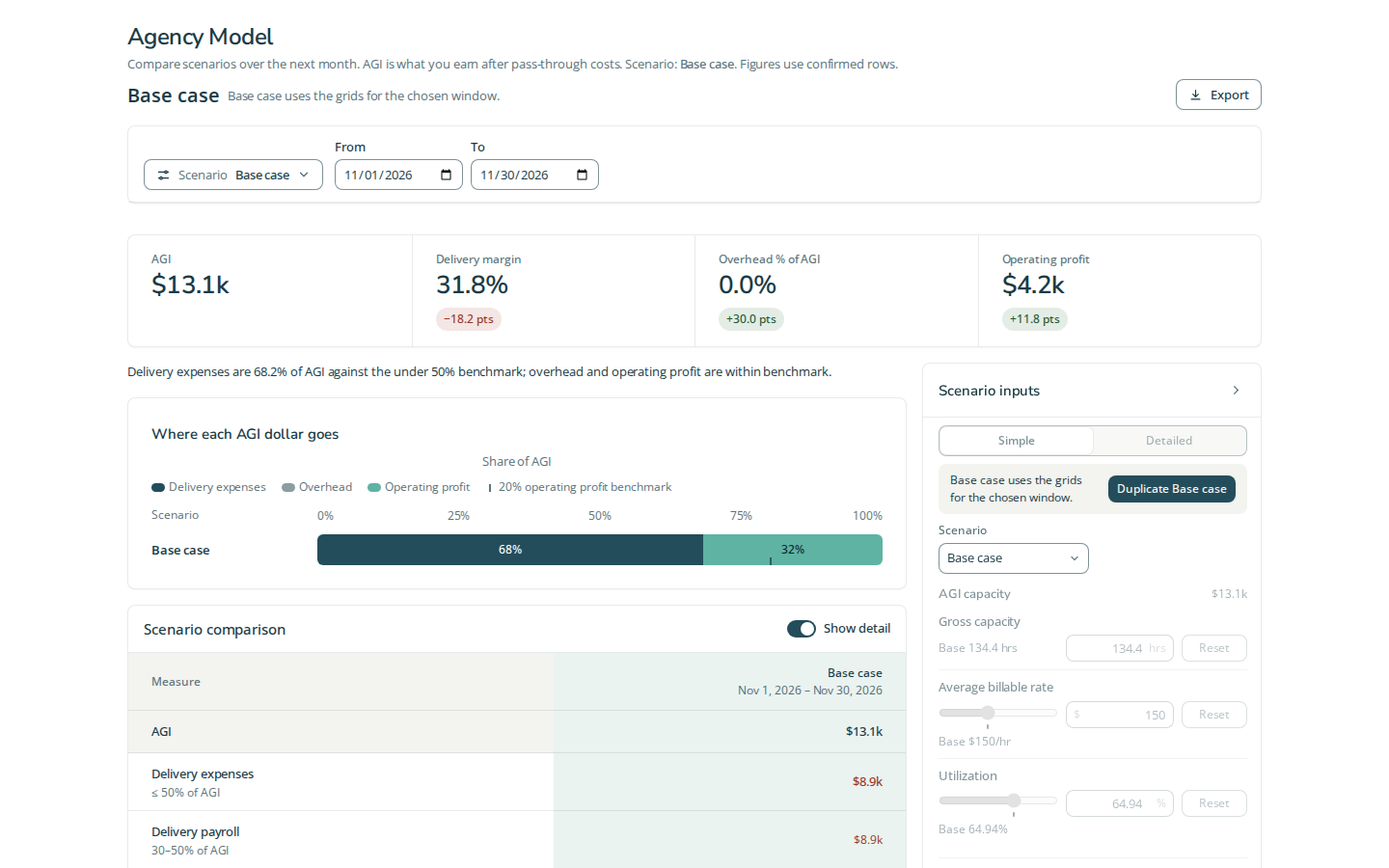The width and height of the screenshot is (1389, 868).
Task: Click the −18.2 pts delivery margin badge
Action: 469,319
